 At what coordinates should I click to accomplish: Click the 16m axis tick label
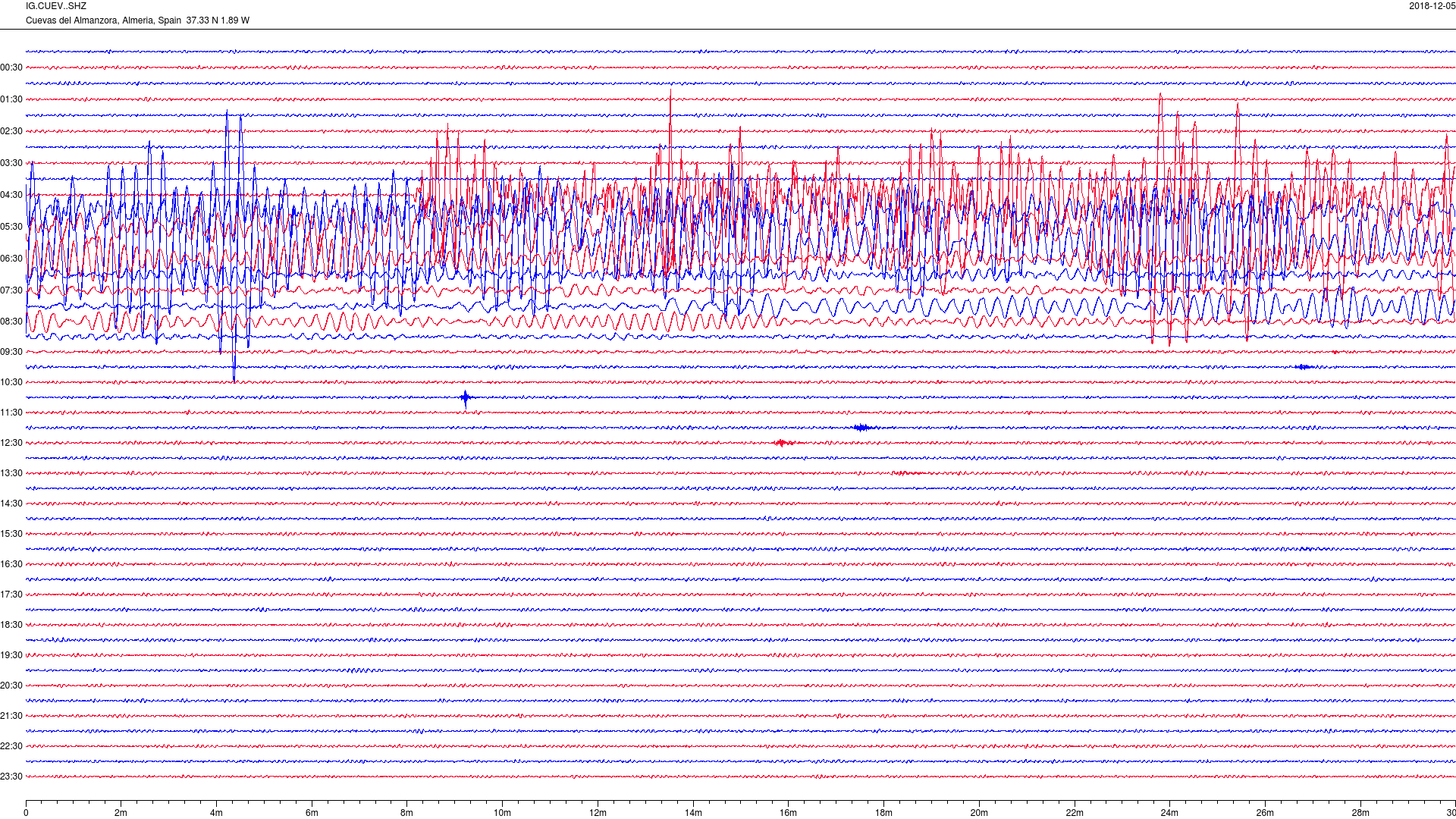788,813
